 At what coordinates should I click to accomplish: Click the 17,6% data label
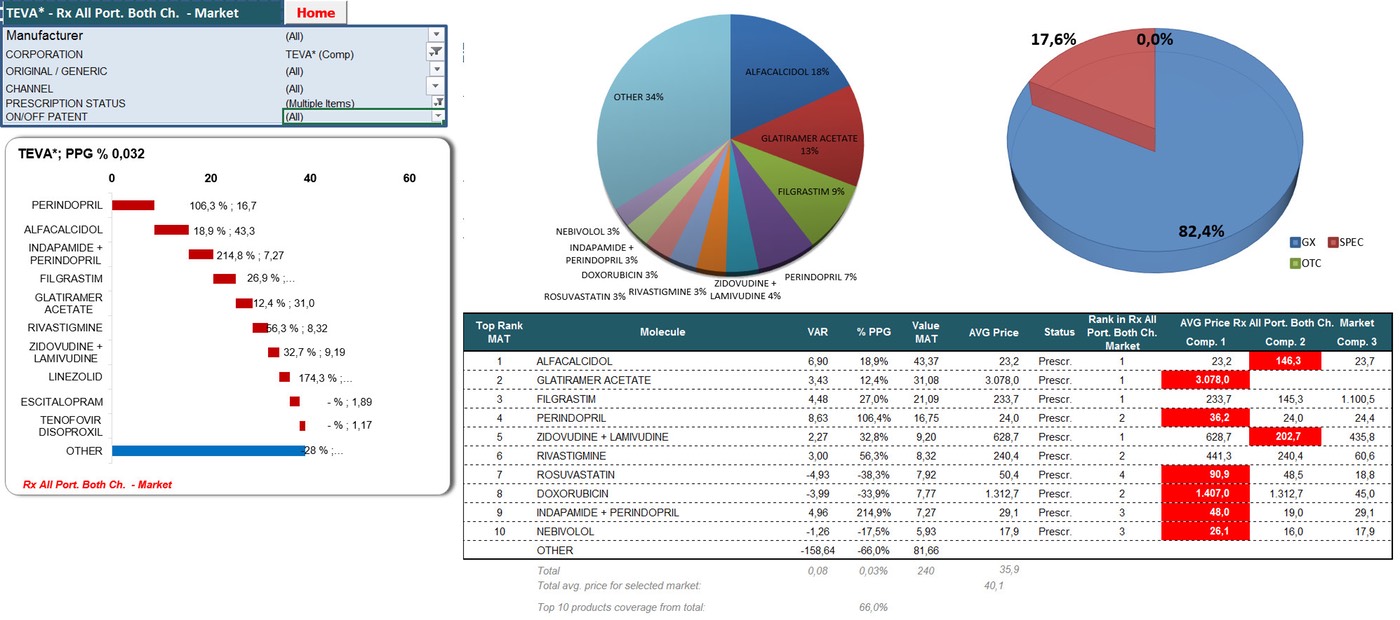(1053, 39)
